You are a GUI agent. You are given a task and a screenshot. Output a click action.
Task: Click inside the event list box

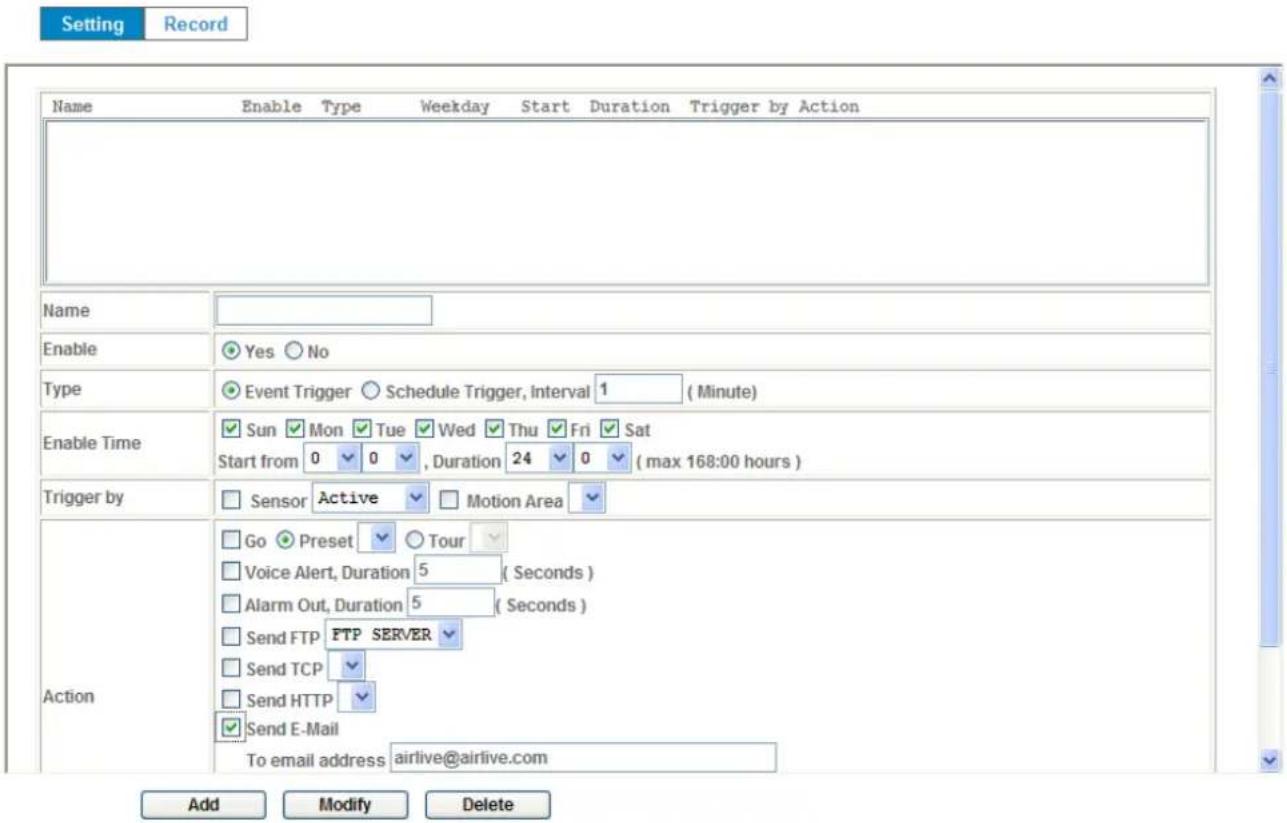626,202
